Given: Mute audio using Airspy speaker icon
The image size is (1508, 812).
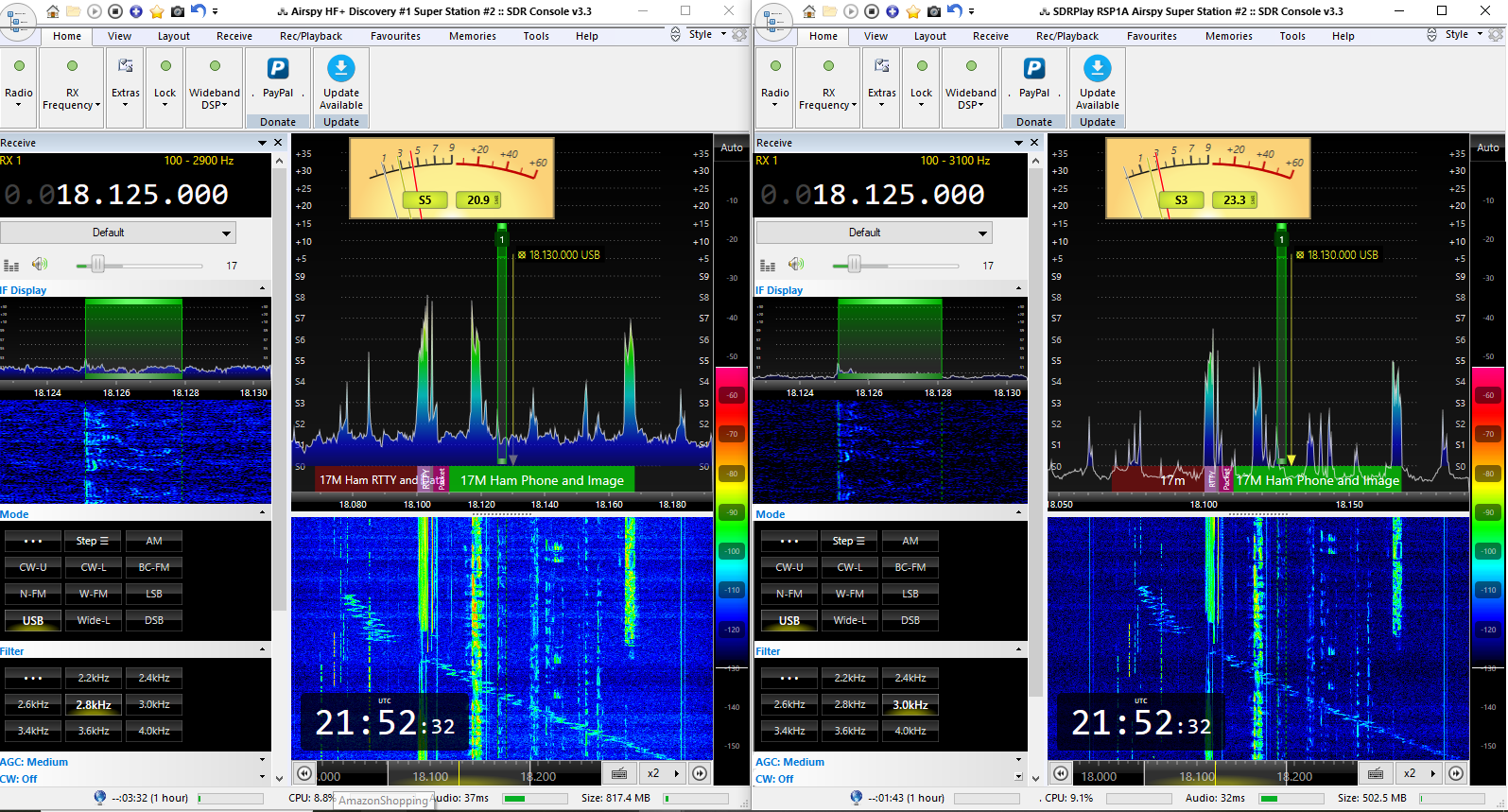Looking at the screenshot, I should 40,265.
